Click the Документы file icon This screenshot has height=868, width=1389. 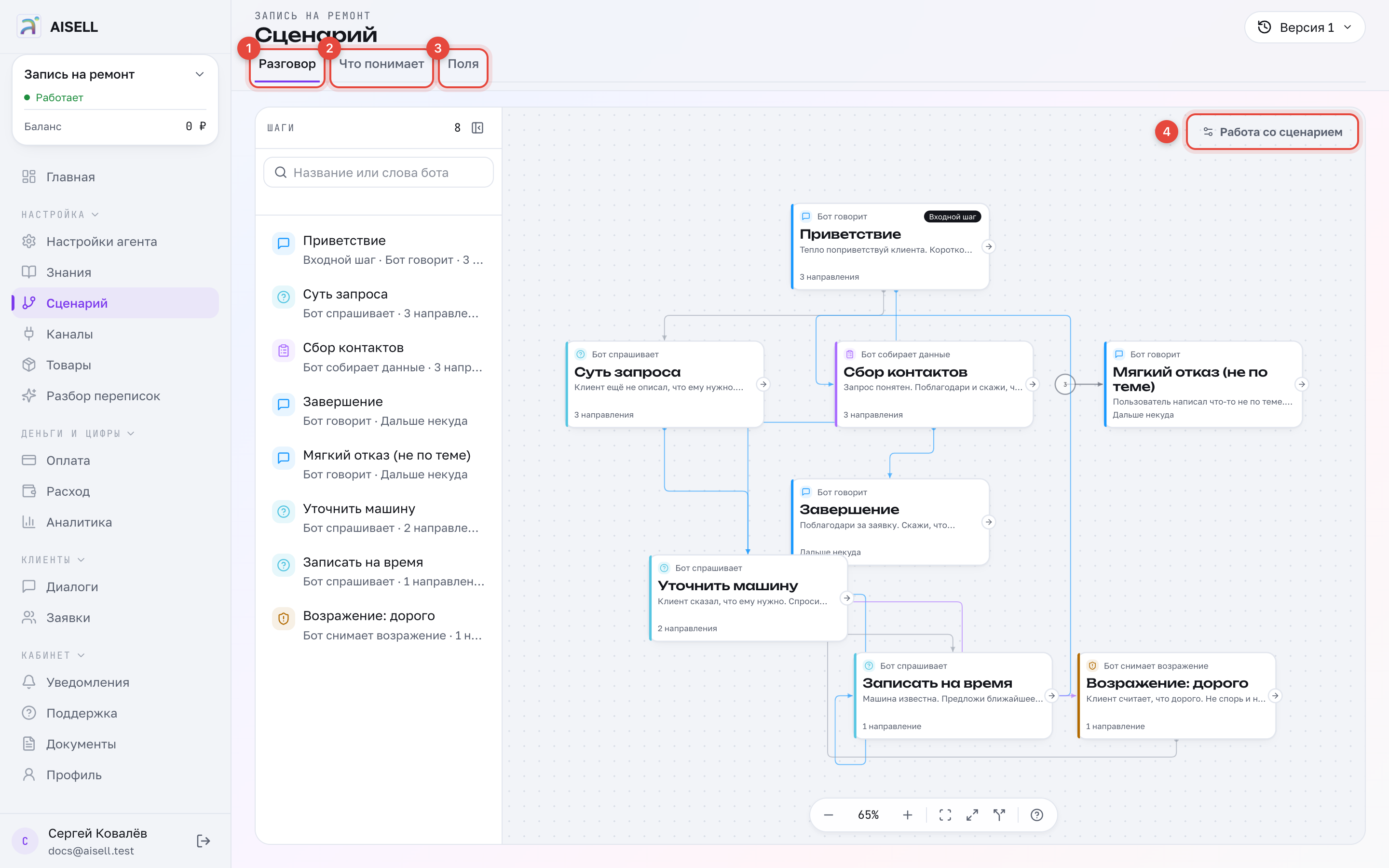click(29, 744)
